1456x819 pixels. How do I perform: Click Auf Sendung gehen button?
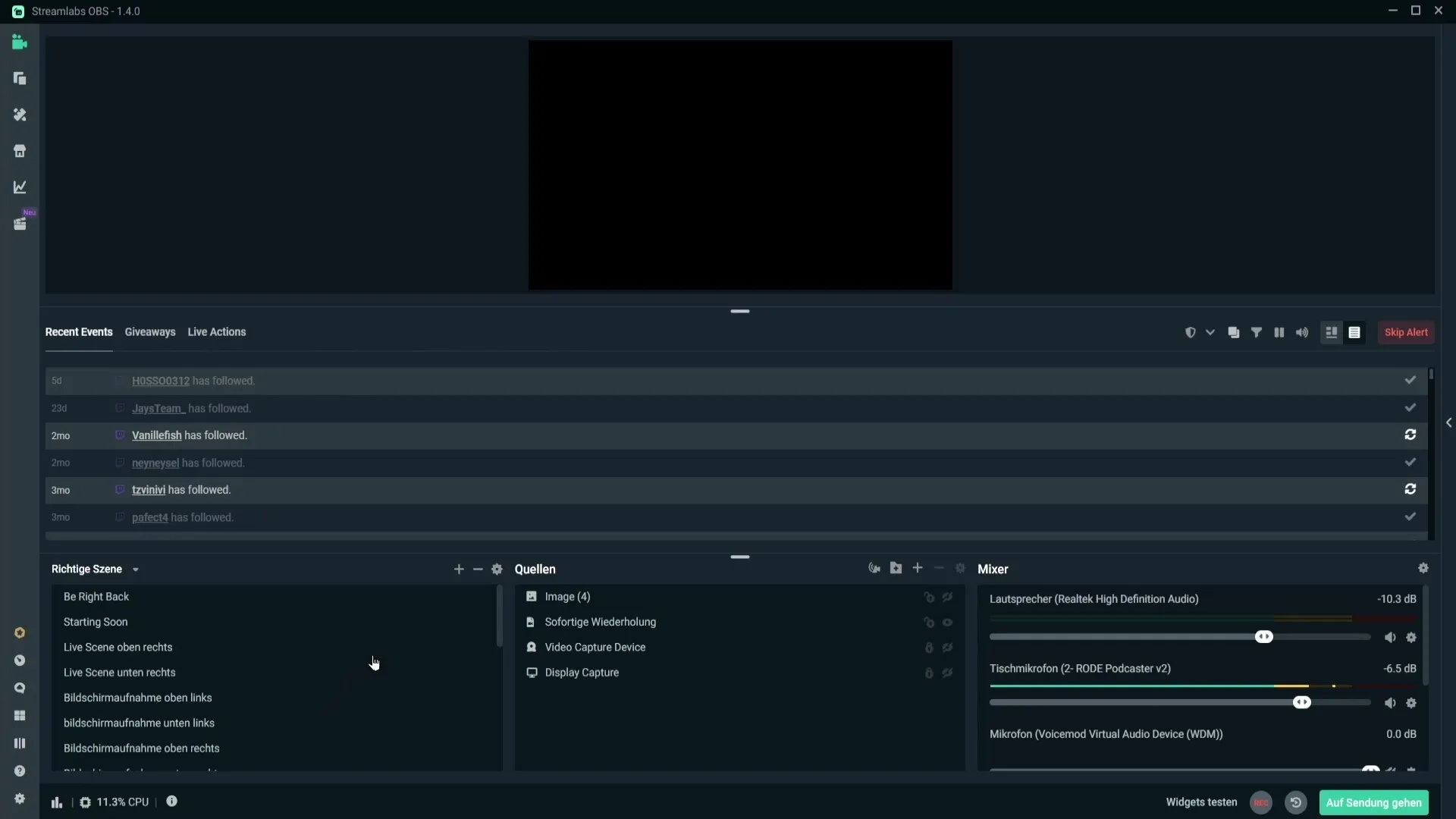(1374, 802)
